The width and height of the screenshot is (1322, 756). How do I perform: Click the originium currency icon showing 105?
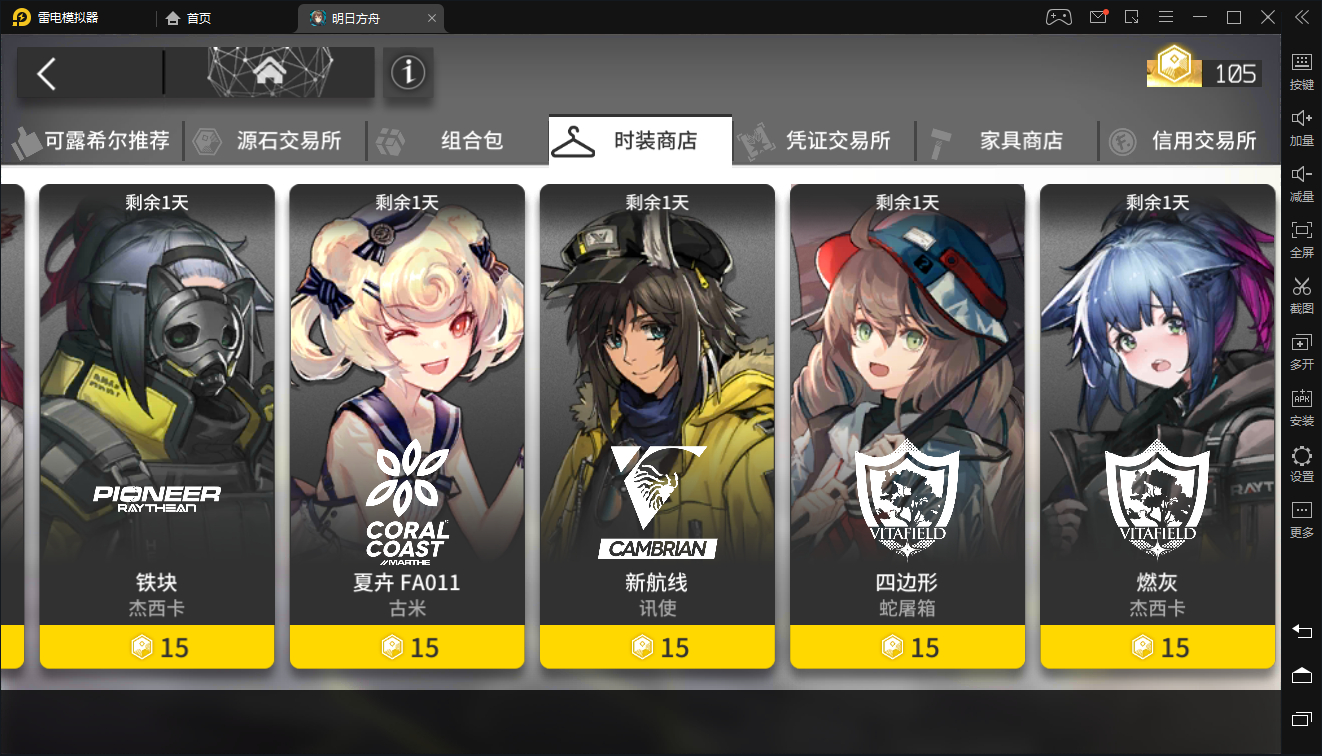pyautogui.click(x=1174, y=68)
